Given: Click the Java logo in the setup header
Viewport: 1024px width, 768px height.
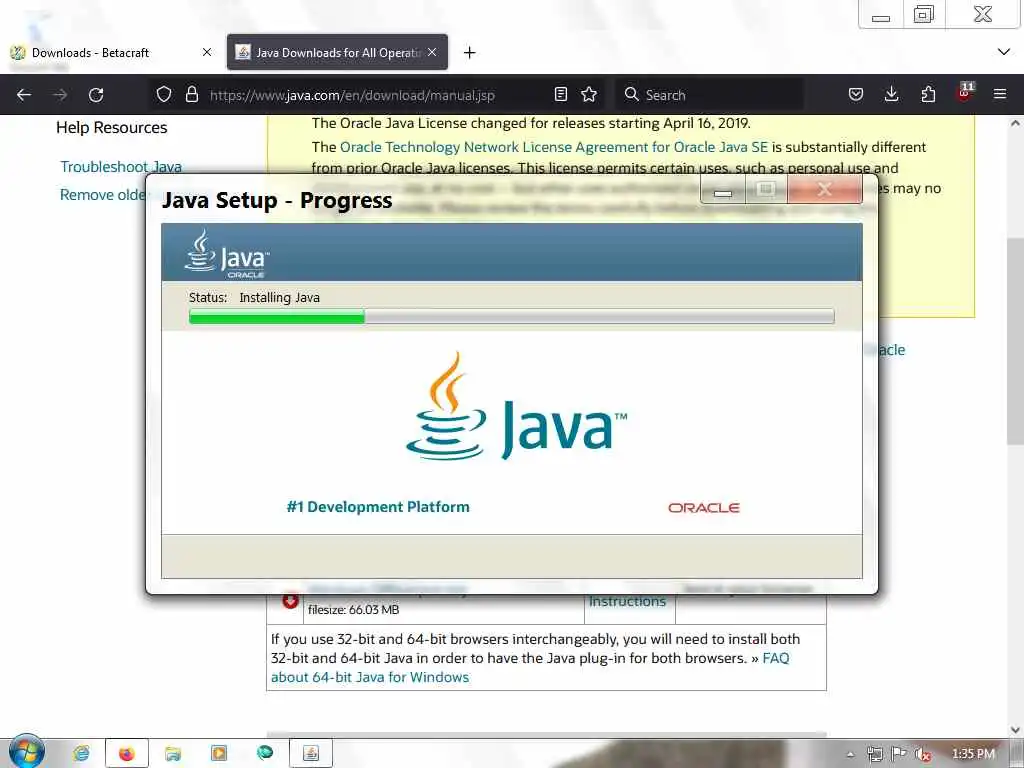Looking at the screenshot, I should tap(227, 253).
